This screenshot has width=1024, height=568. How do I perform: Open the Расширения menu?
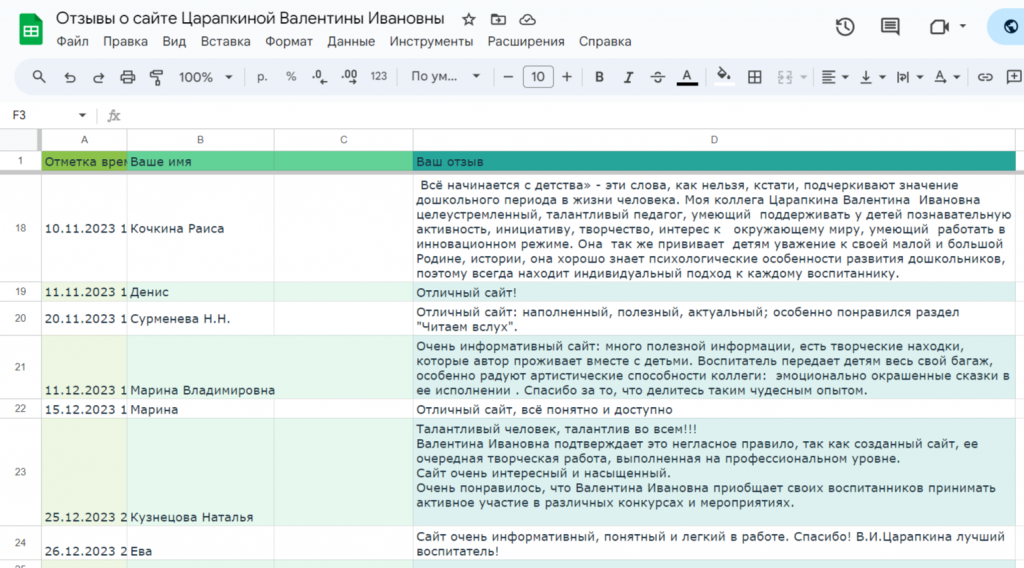click(526, 41)
